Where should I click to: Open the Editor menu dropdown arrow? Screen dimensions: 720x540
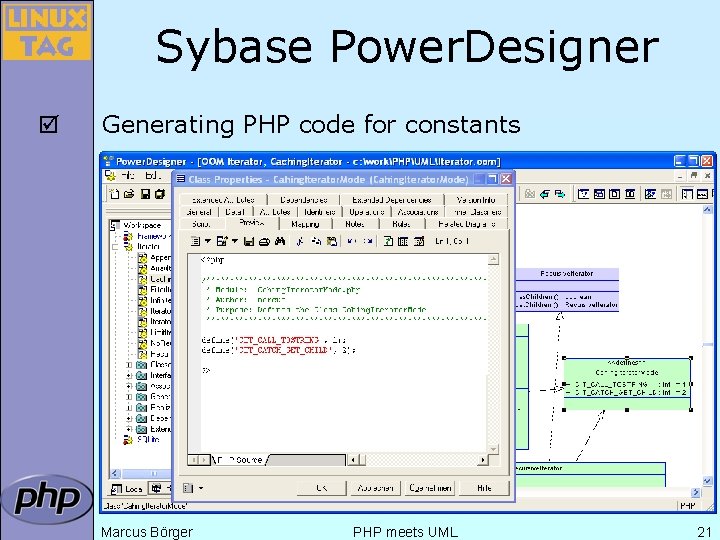[x=208, y=242]
